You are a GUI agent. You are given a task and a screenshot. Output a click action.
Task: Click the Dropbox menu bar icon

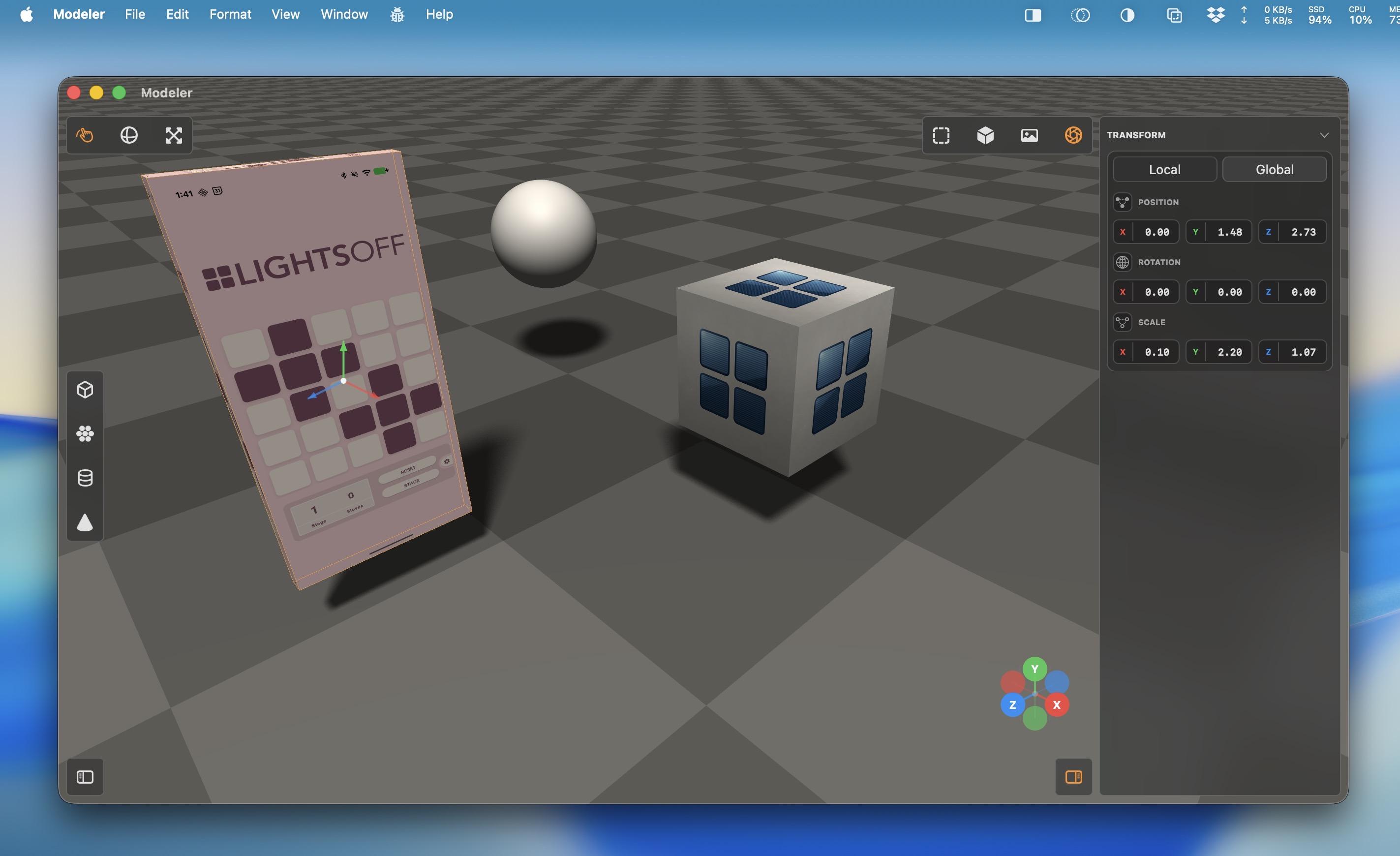point(1216,15)
